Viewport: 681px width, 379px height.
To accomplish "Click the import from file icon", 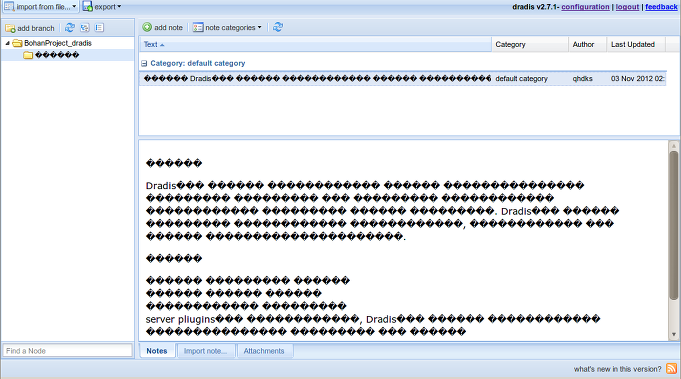I will pos(9,7).
